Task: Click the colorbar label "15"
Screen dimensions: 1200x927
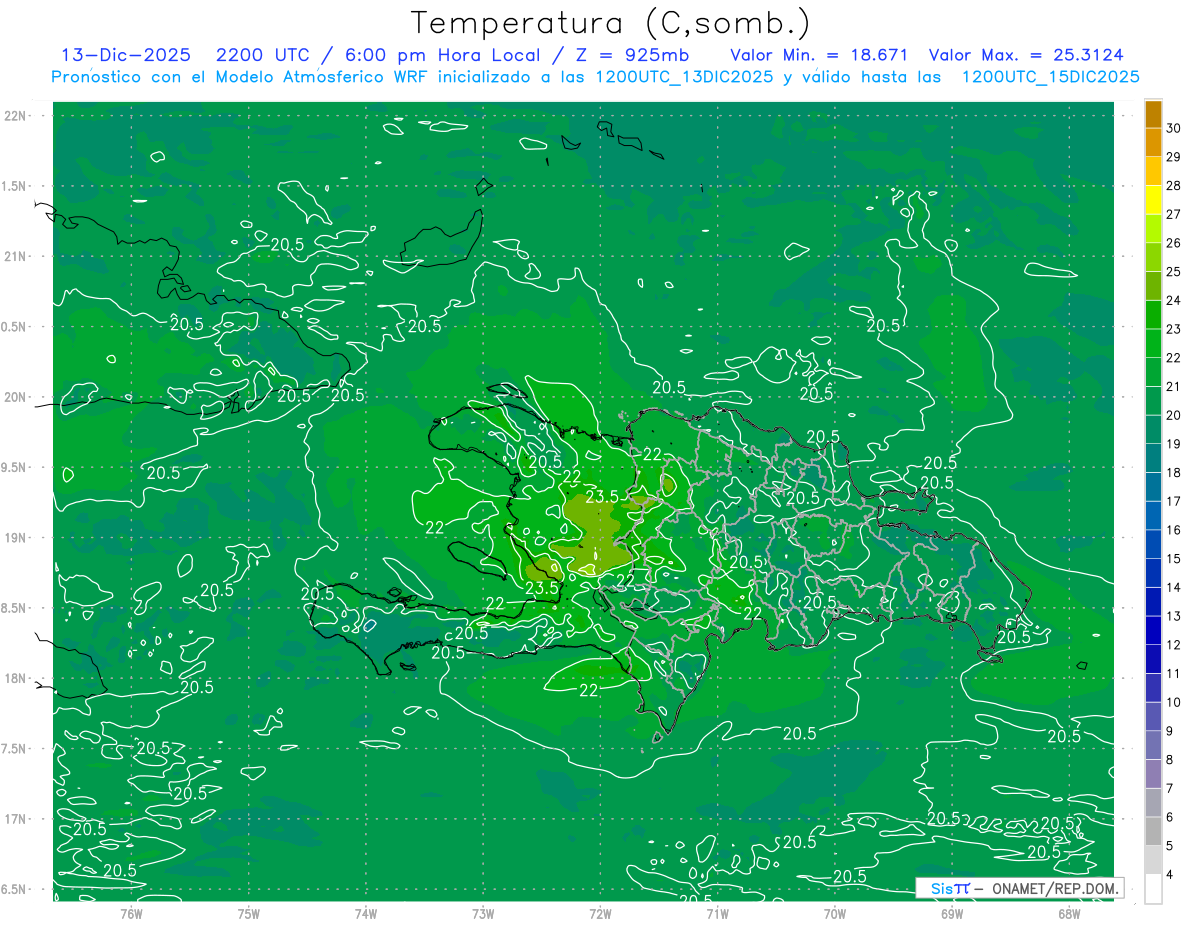Action: (x=1174, y=559)
